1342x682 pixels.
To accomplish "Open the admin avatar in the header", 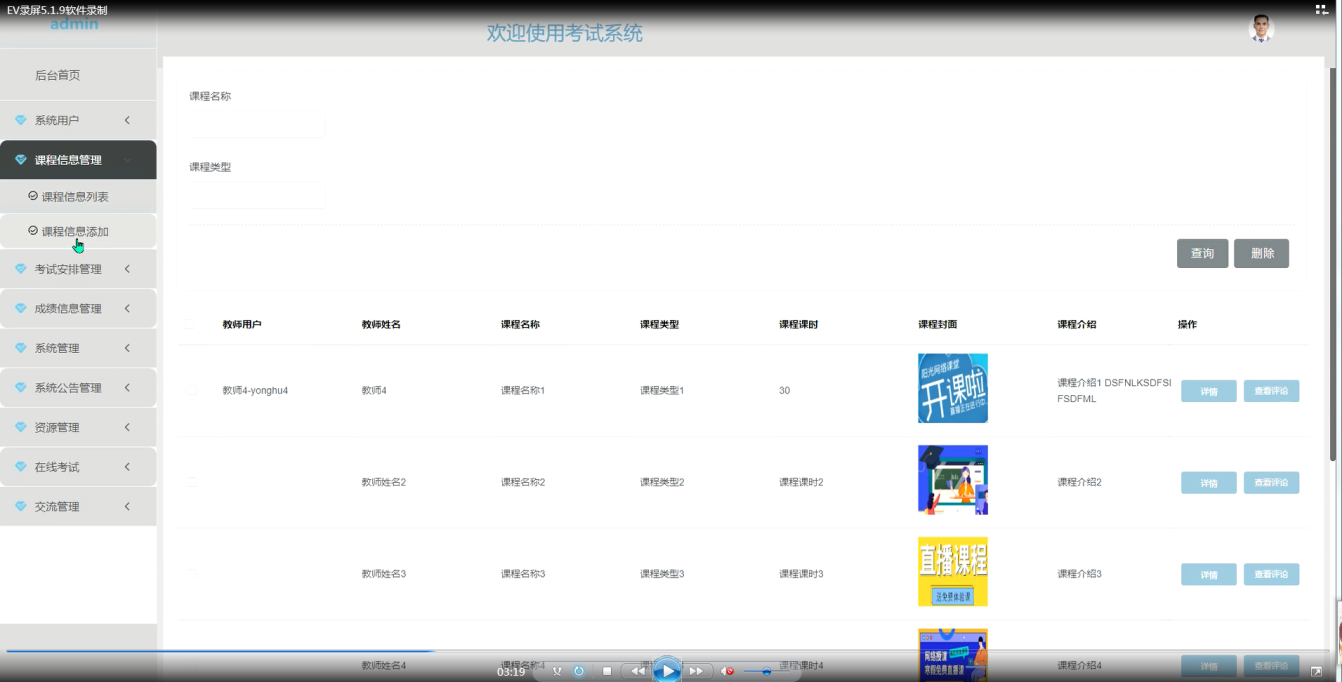I will click(1261, 29).
